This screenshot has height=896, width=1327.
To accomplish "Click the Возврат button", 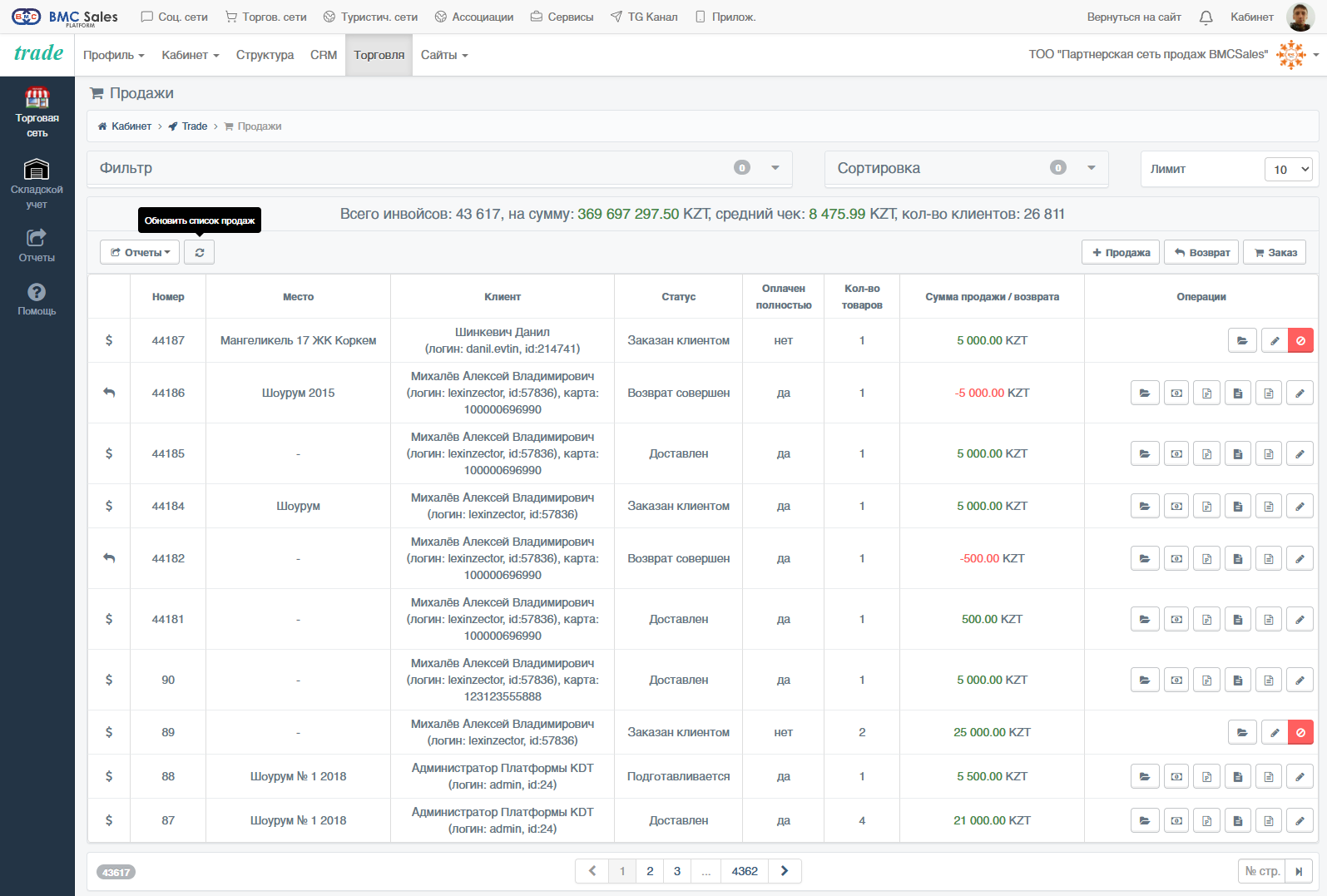I will click(x=1201, y=252).
